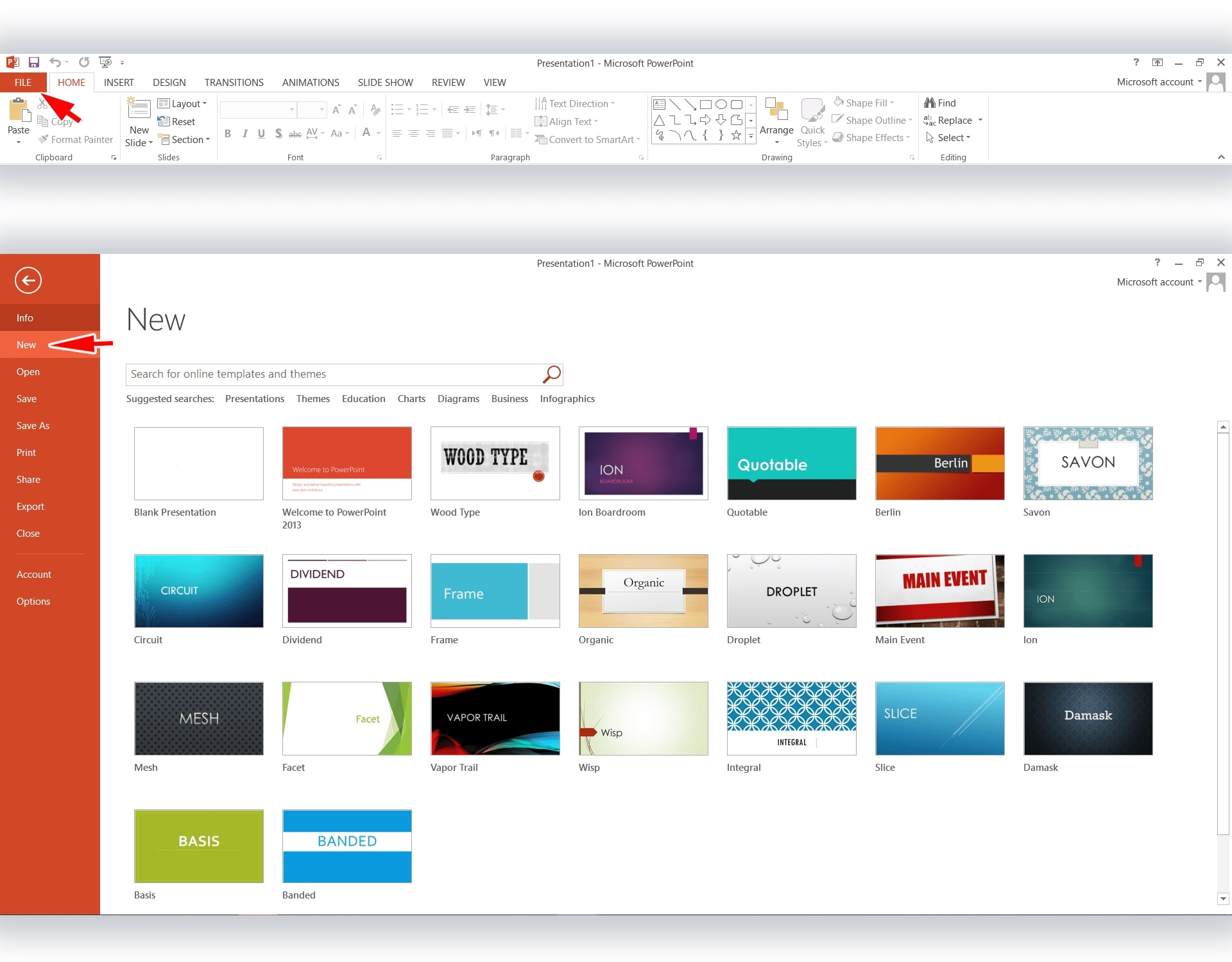
Task: Switch to the ANIMATIONS tab
Action: 311,82
